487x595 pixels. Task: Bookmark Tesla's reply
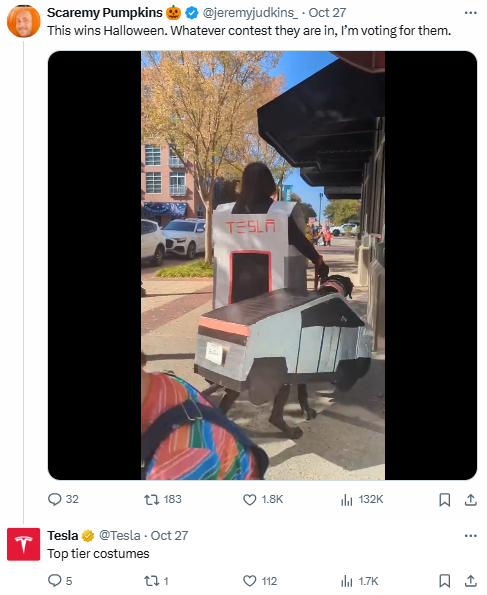[x=444, y=581]
